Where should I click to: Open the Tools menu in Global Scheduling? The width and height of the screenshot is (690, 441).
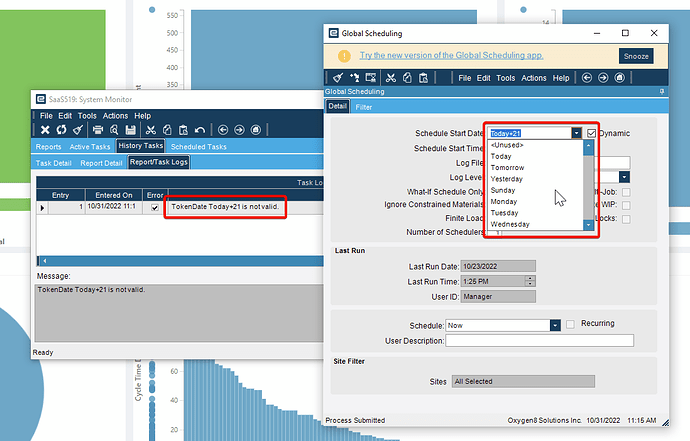point(506,78)
